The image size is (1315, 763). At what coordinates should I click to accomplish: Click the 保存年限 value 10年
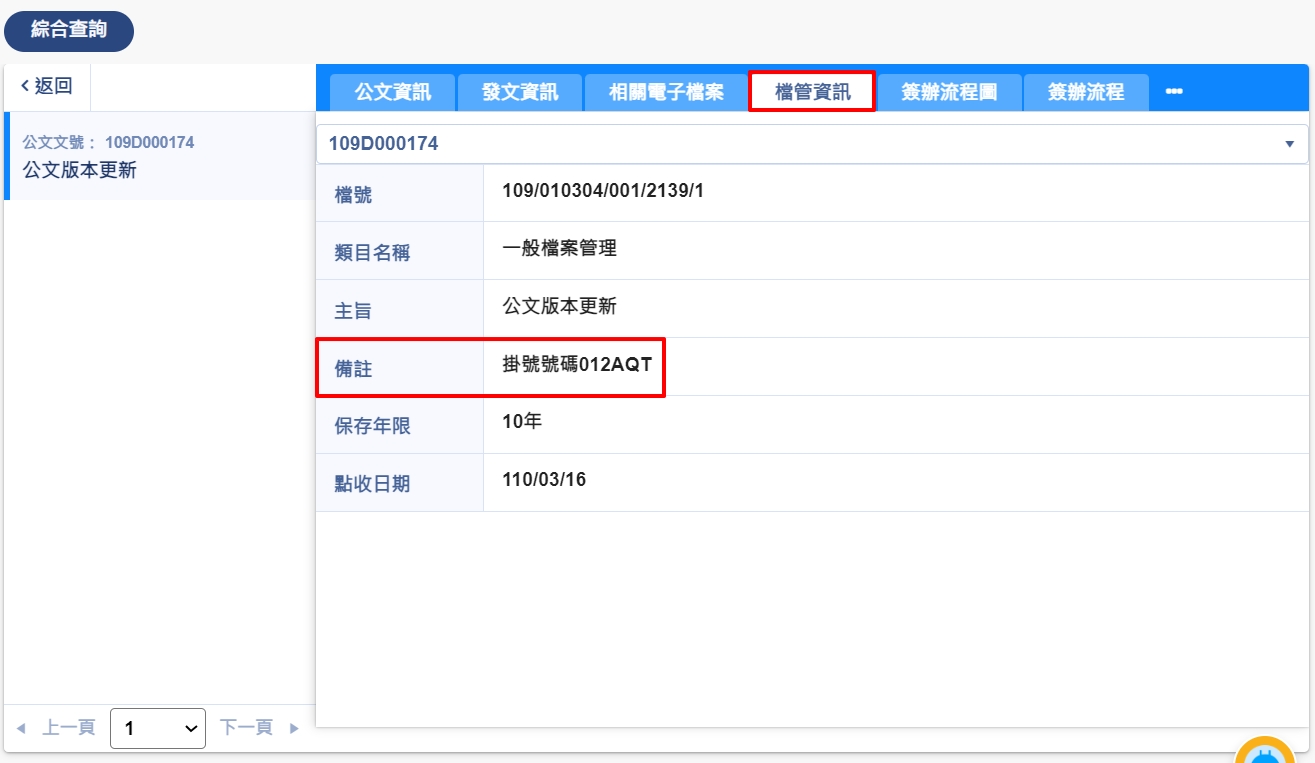522,422
